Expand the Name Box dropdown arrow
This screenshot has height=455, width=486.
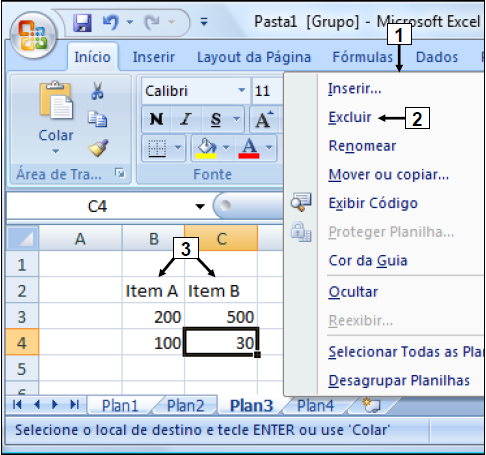tap(200, 207)
